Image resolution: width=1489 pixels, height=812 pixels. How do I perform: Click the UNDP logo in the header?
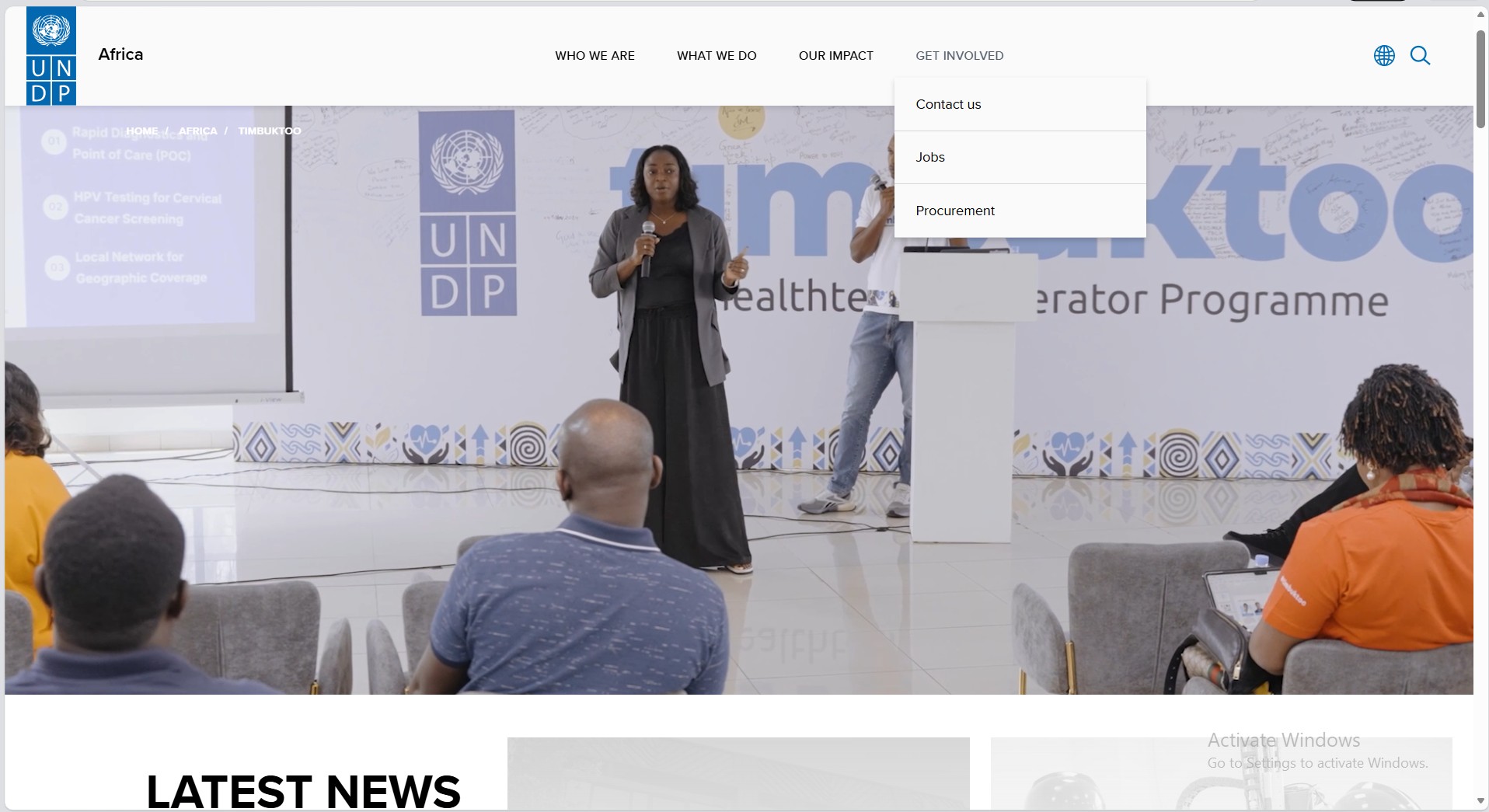[x=51, y=56]
